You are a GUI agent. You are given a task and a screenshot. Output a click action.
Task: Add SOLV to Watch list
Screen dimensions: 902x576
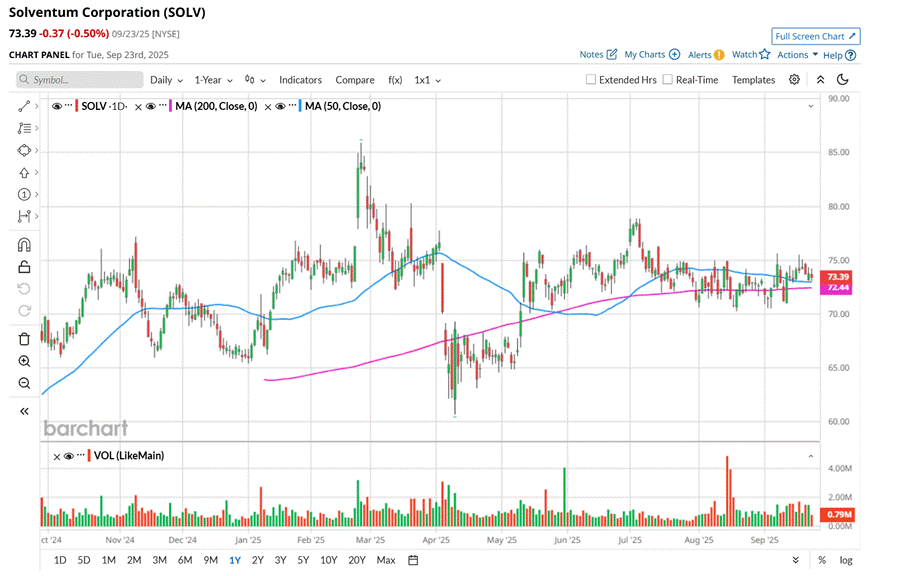751,55
